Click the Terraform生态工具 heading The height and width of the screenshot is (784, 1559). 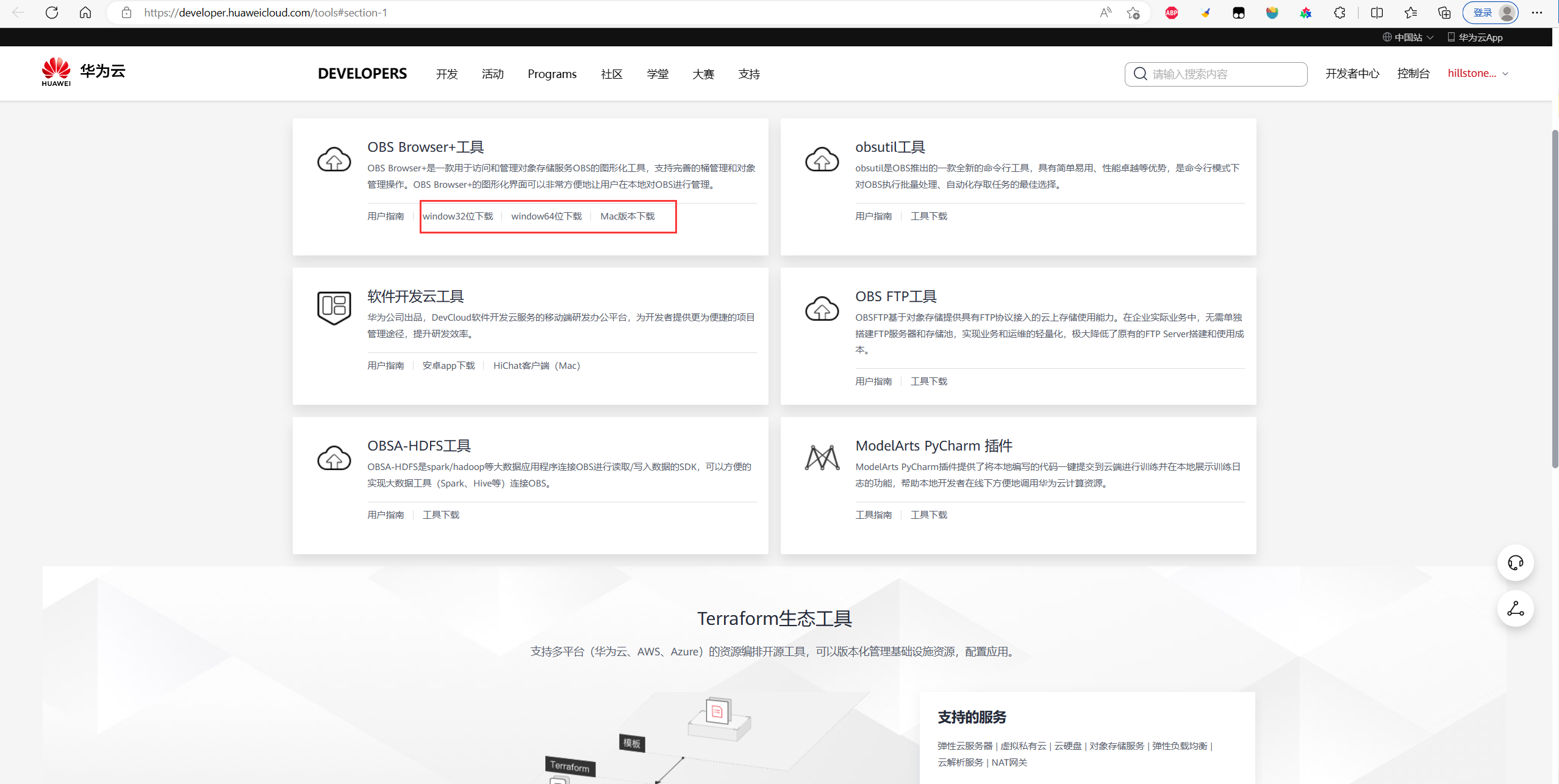click(x=775, y=618)
